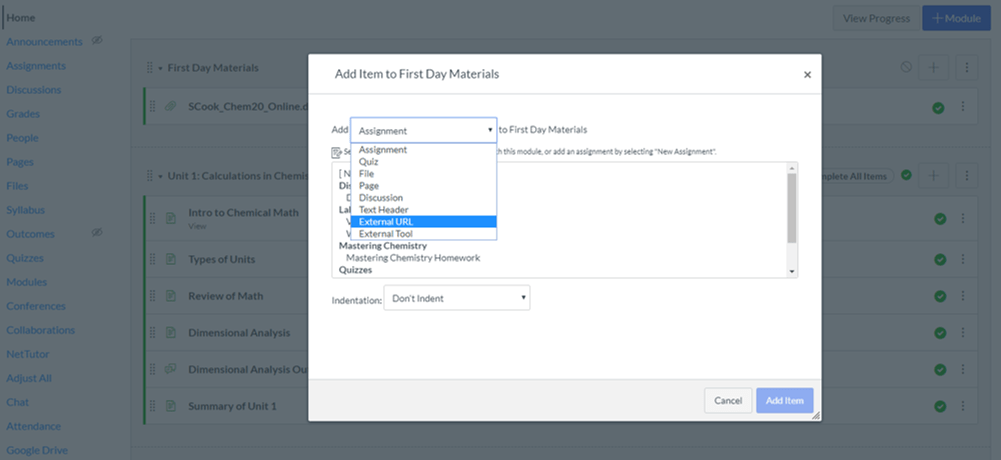Grab drag handle of Review of Math item
The width and height of the screenshot is (1001, 460).
pos(153,296)
